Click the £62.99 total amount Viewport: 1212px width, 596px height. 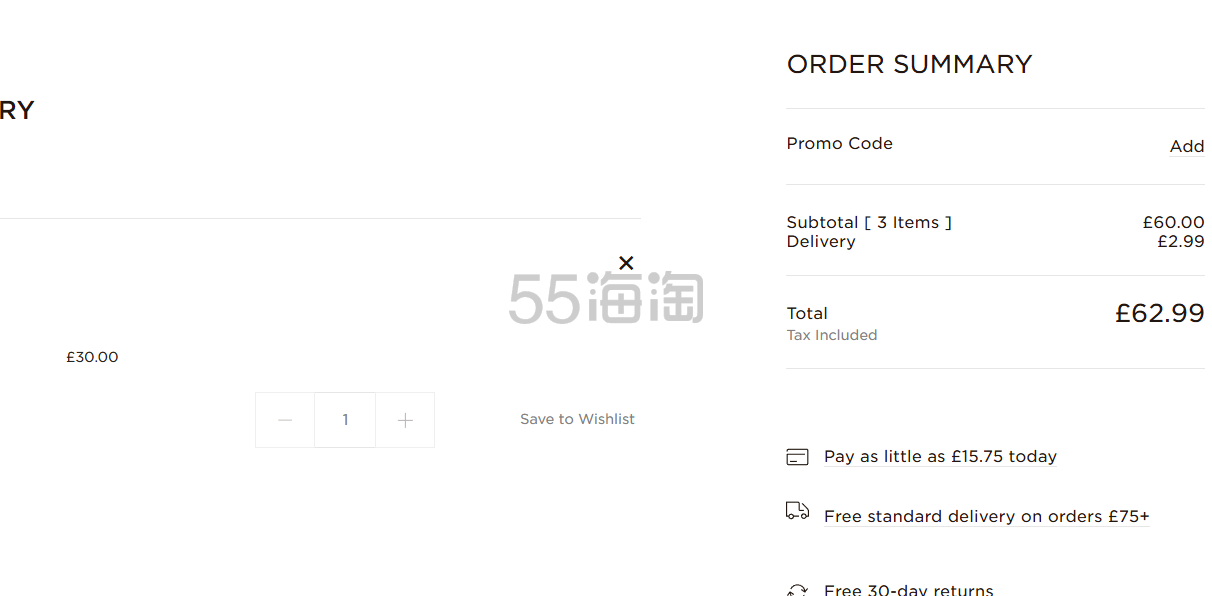point(1160,313)
